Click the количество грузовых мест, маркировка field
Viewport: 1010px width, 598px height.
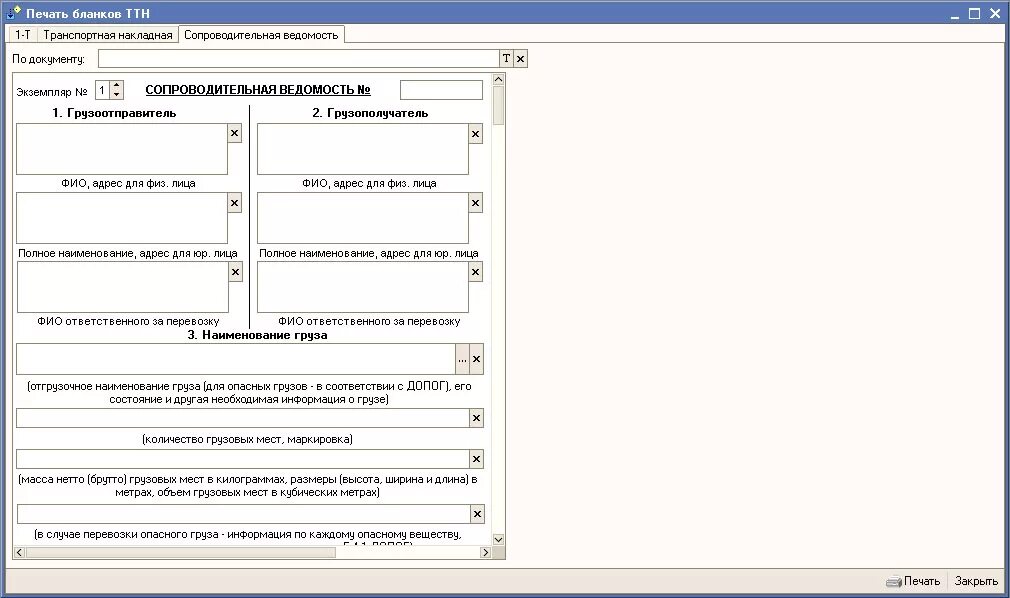243,418
